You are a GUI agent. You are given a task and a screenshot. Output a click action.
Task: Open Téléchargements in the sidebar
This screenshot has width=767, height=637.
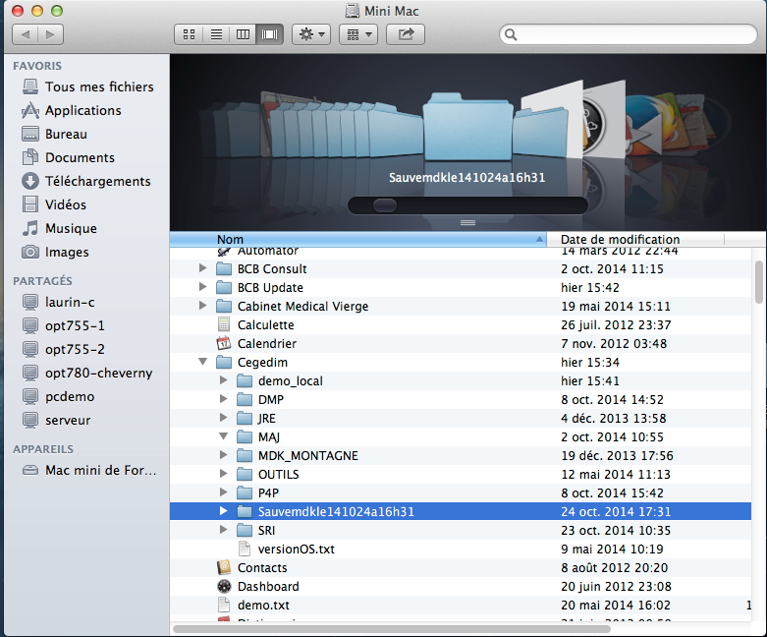coord(97,181)
